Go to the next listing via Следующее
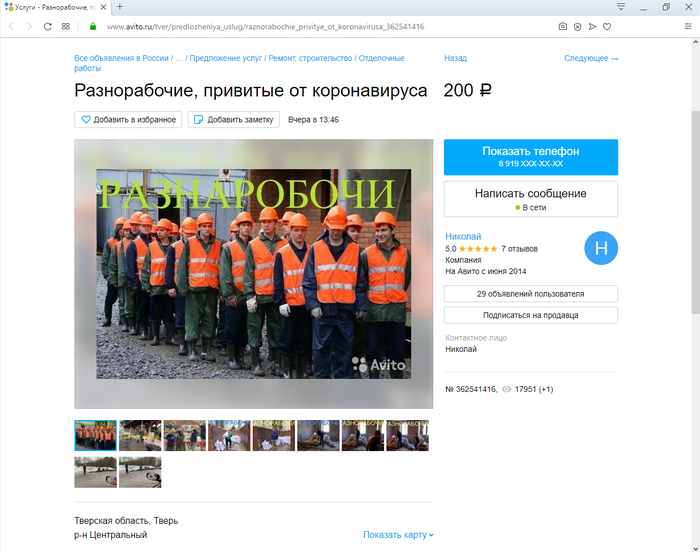The width and height of the screenshot is (700, 552). [x=591, y=58]
